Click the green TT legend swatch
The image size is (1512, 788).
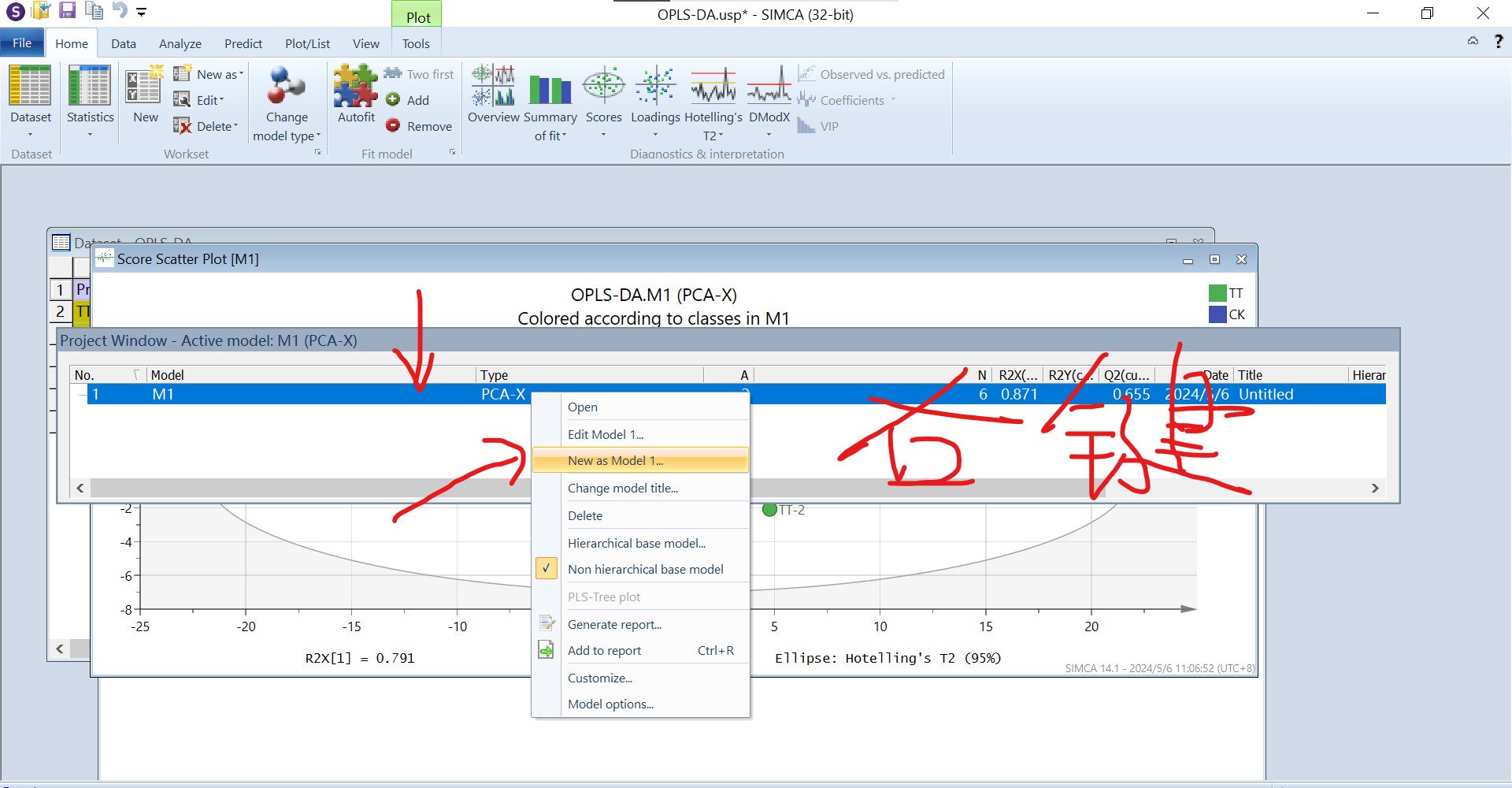1217,293
